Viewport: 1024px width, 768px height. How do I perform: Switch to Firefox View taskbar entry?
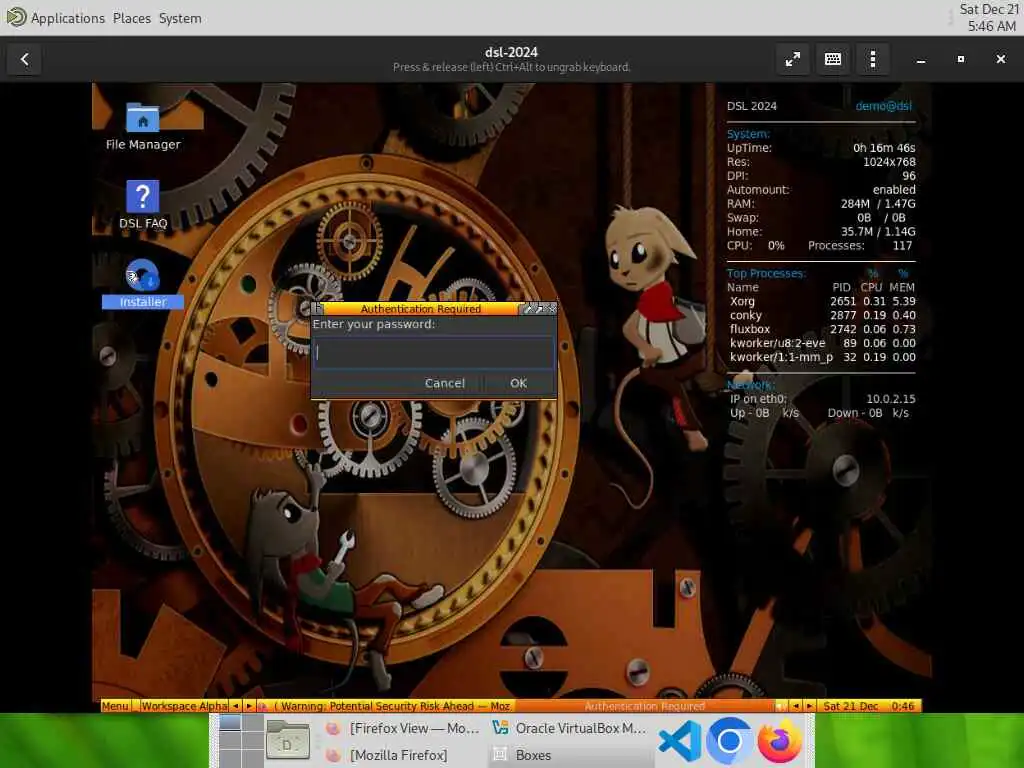pos(403,728)
